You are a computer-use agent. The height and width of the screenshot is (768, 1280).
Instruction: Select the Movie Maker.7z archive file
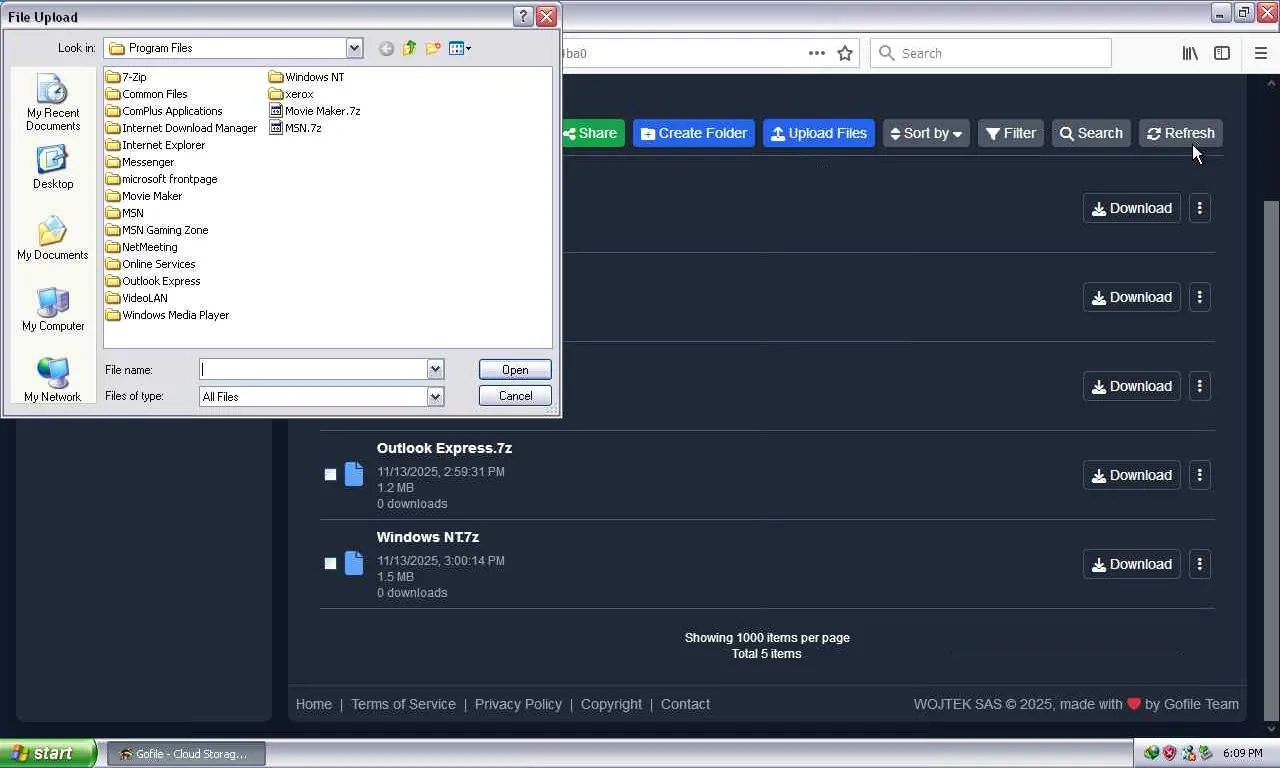point(315,111)
